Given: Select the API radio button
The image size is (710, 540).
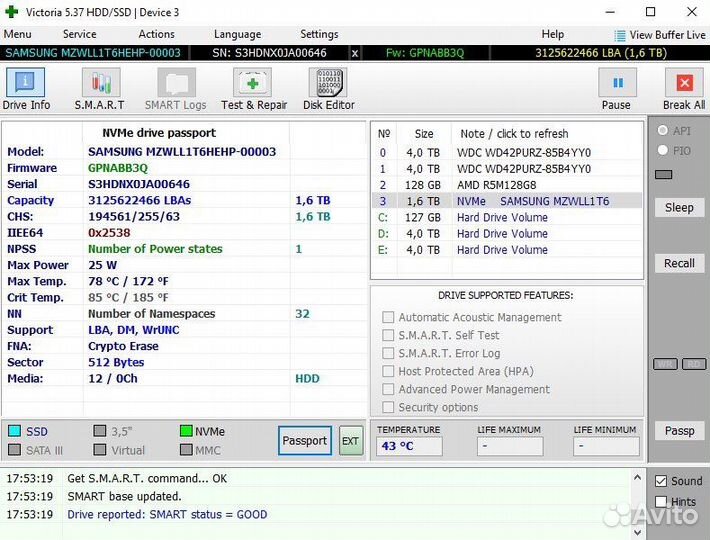Looking at the screenshot, I should tap(663, 130).
